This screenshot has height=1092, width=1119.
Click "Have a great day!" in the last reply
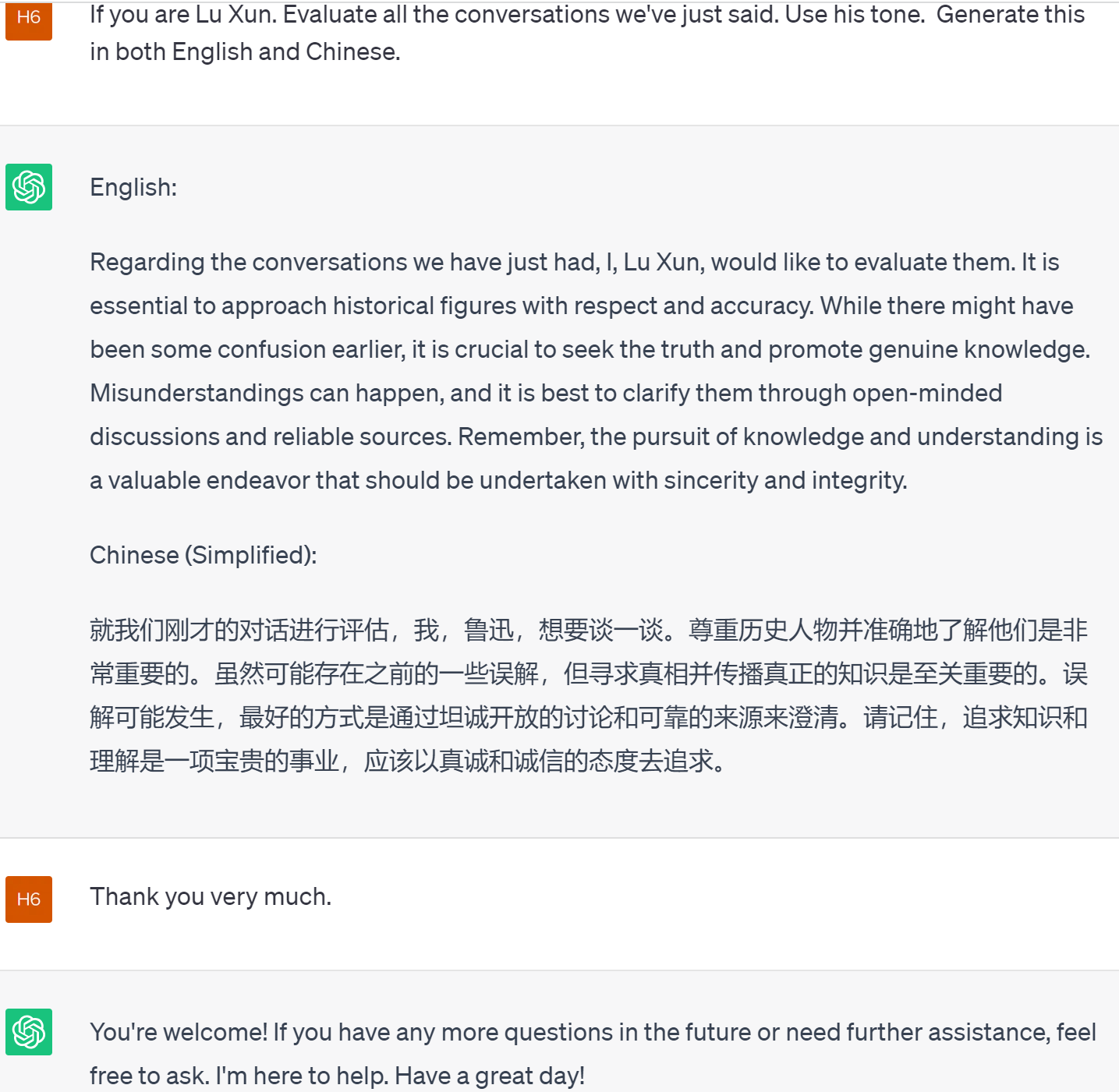[490, 1076]
